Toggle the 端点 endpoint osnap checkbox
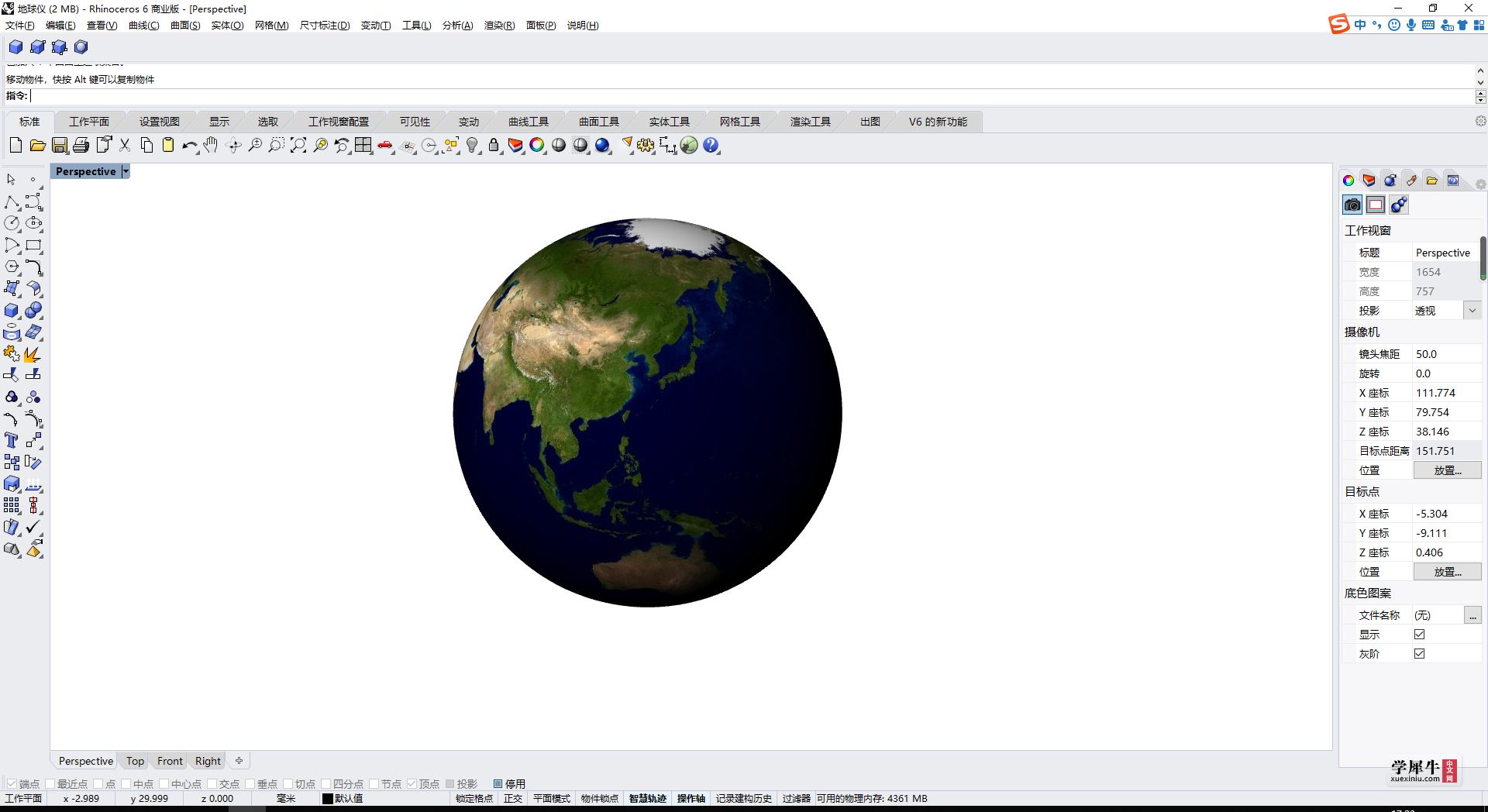The height and width of the screenshot is (812, 1488). pyautogui.click(x=12, y=784)
